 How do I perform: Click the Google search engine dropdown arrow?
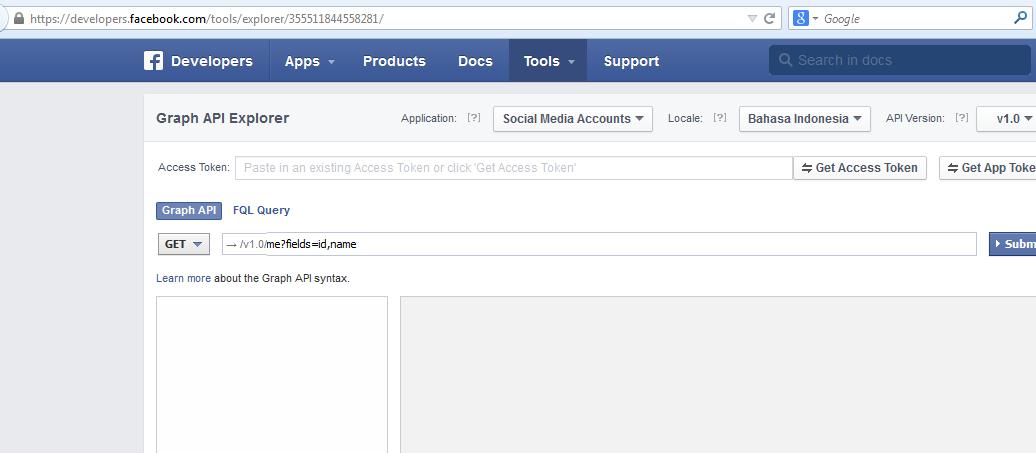coord(815,18)
